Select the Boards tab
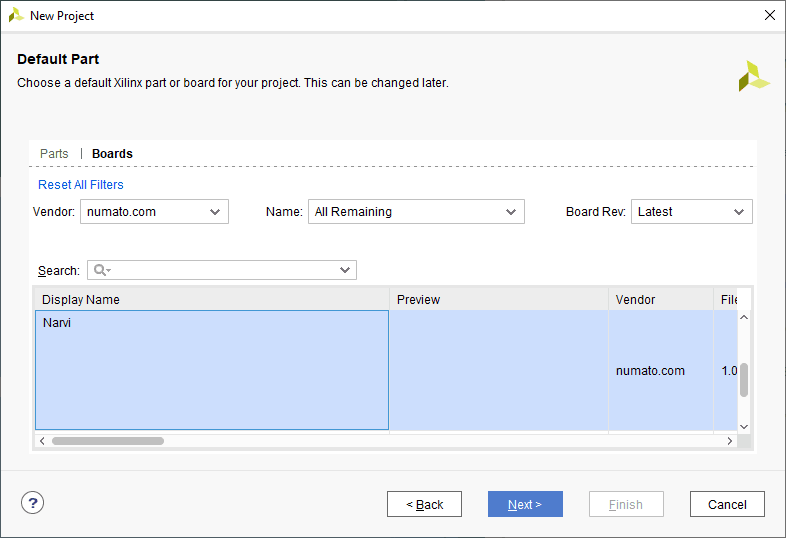 pyautogui.click(x=112, y=154)
